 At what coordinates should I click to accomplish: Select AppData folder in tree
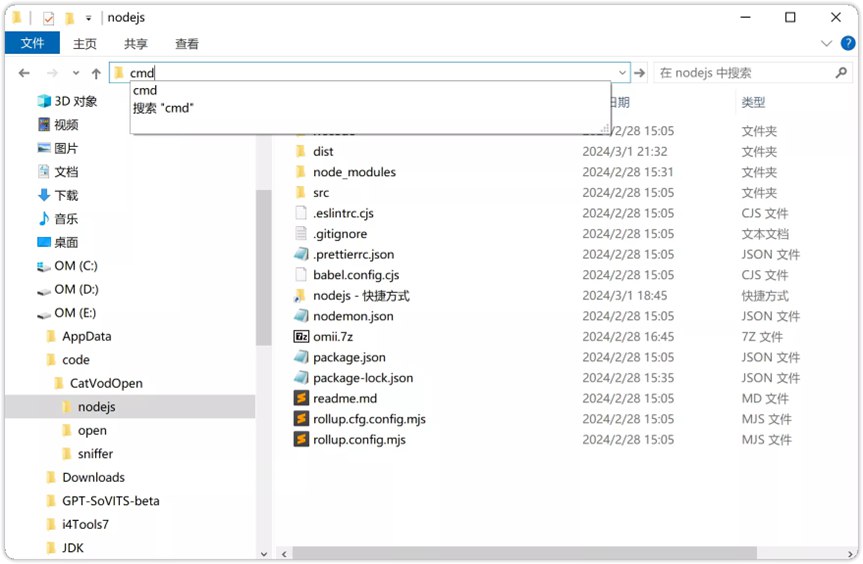point(79,336)
